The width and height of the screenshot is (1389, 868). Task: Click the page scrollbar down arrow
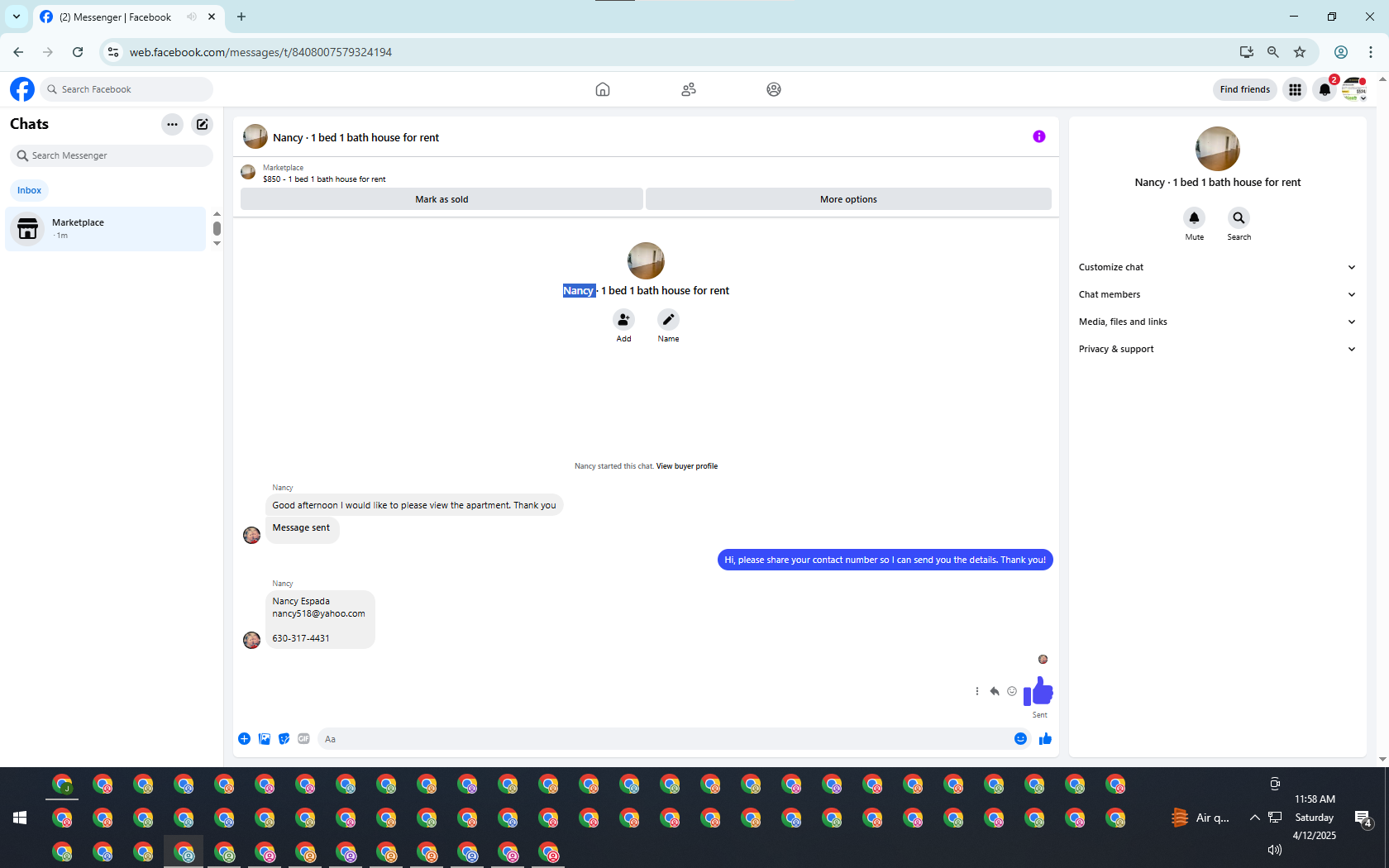coord(1382,759)
